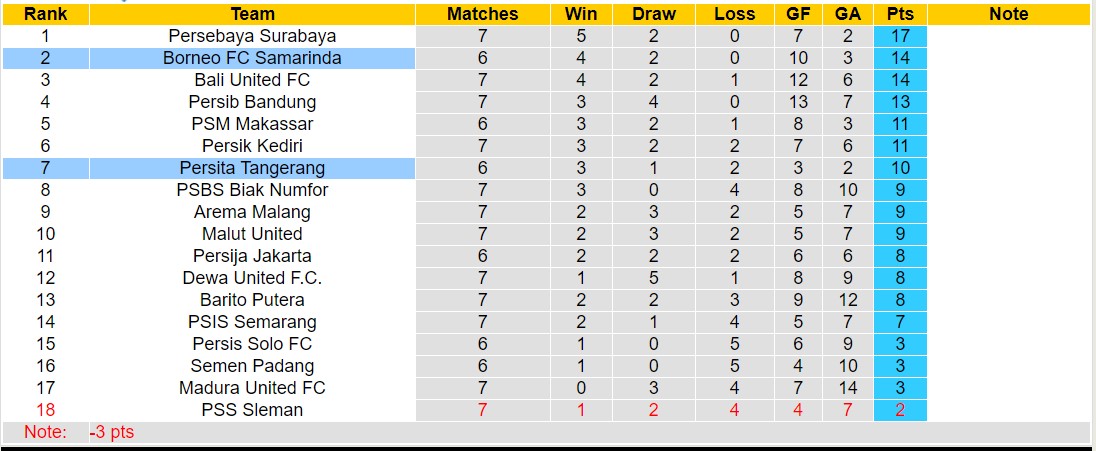Image resolution: width=1096 pixels, height=451 pixels.
Task: Click PSS Sleman's red points cell
Action: coord(900,410)
